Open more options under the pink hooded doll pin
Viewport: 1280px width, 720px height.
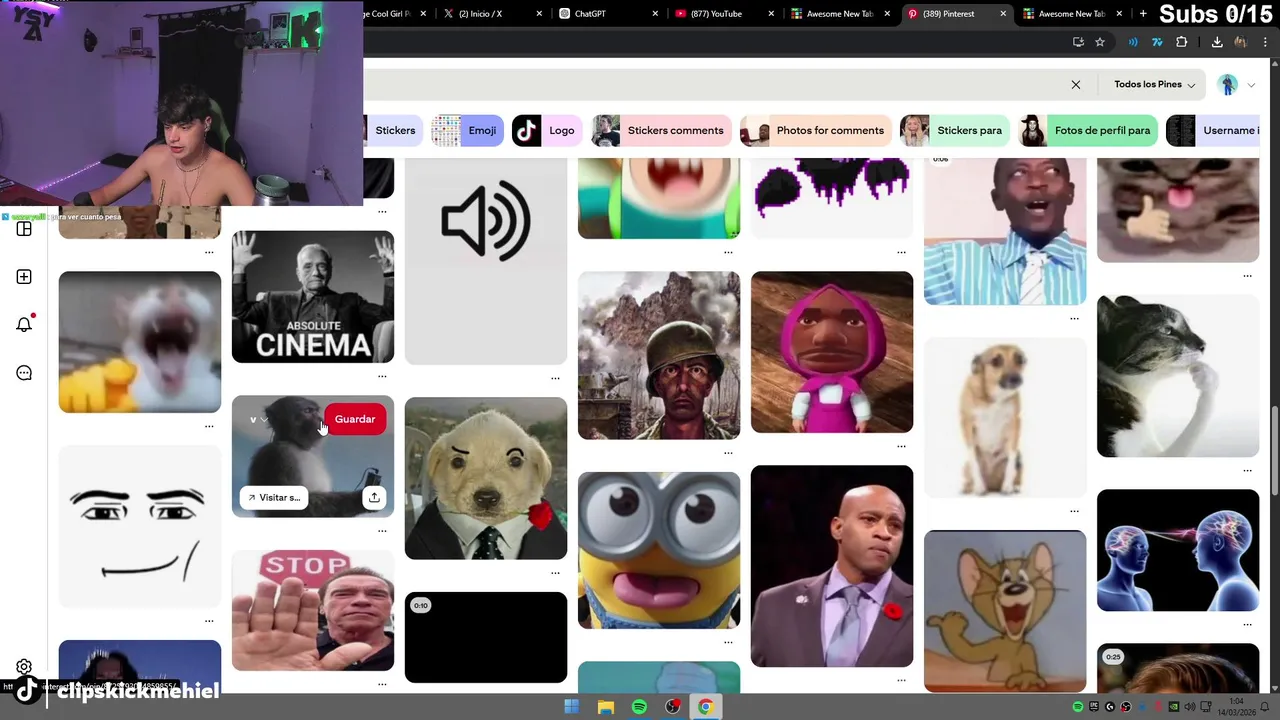click(x=901, y=446)
